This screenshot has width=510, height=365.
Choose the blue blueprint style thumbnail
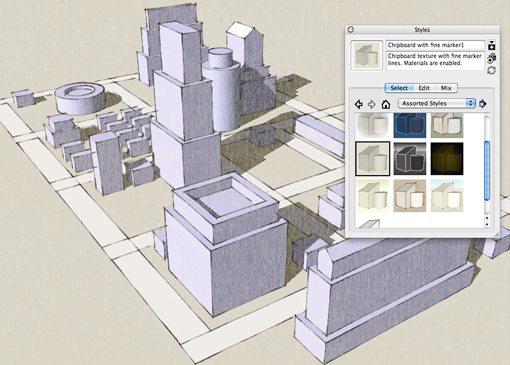[x=410, y=125]
